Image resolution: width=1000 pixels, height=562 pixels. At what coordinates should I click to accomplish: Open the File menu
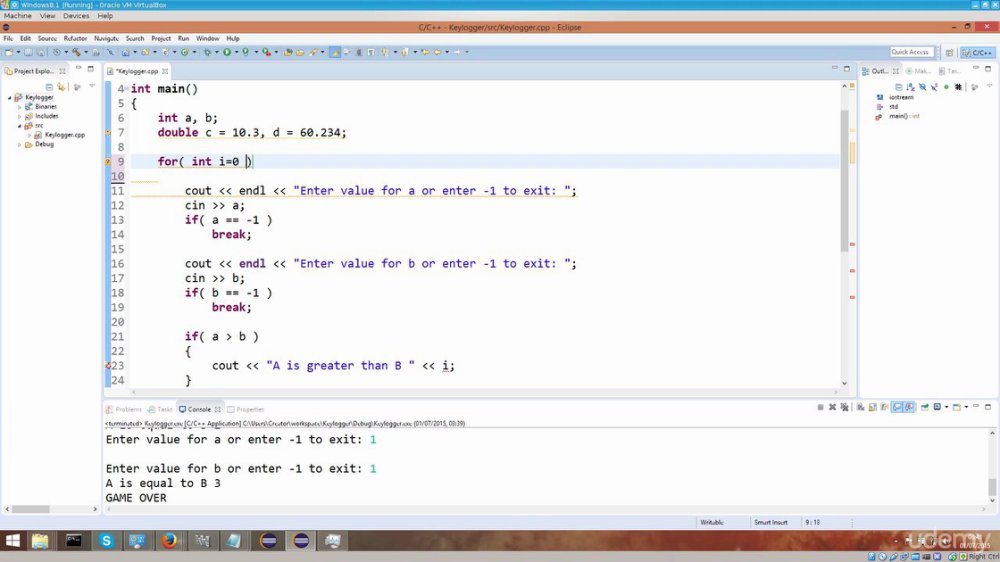pos(8,38)
